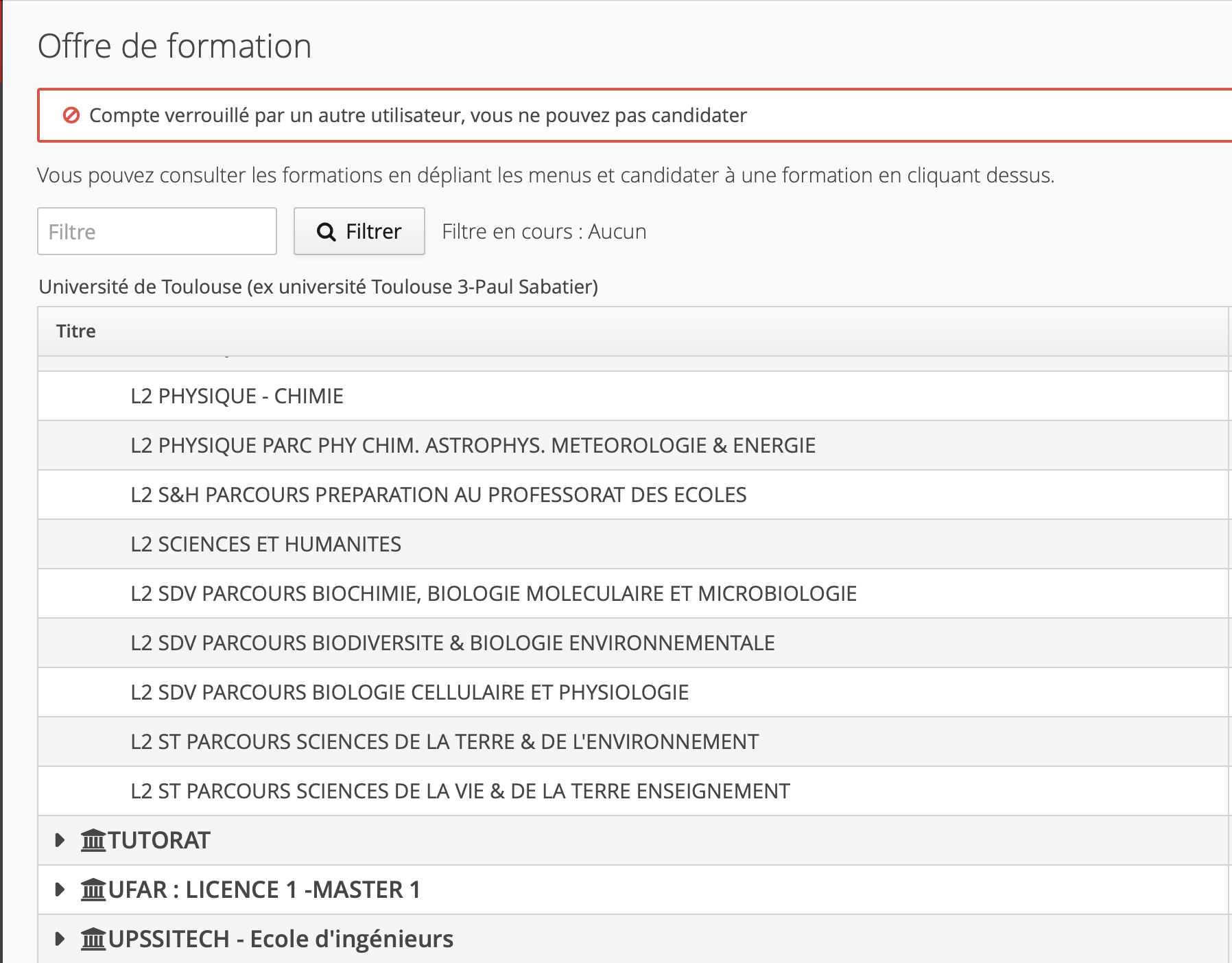Click the UFAR institution building icon
This screenshot has height=963, width=1232.
[93, 890]
